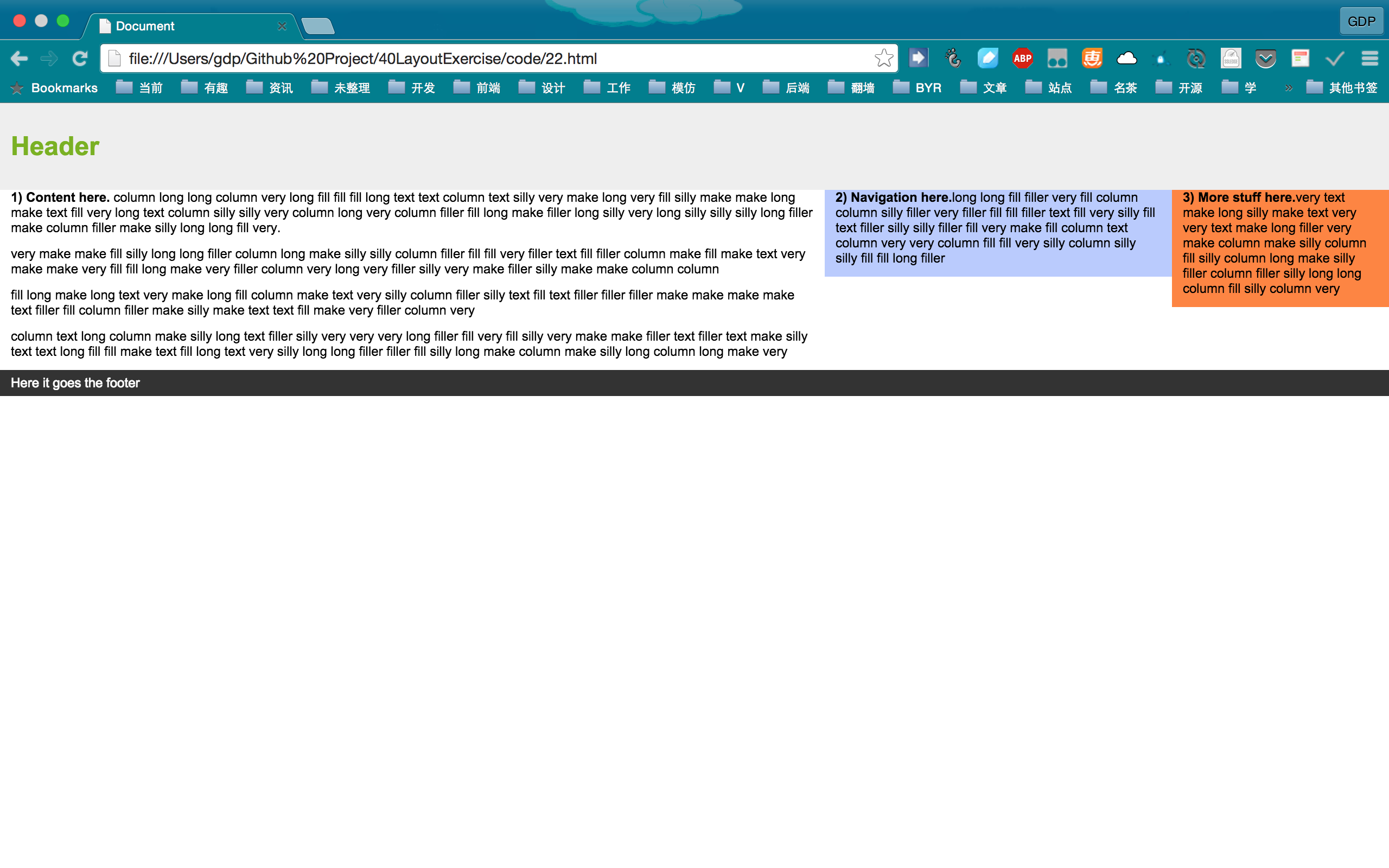Click the GDP profile button
Image resolution: width=1389 pixels, height=868 pixels.
1361,21
